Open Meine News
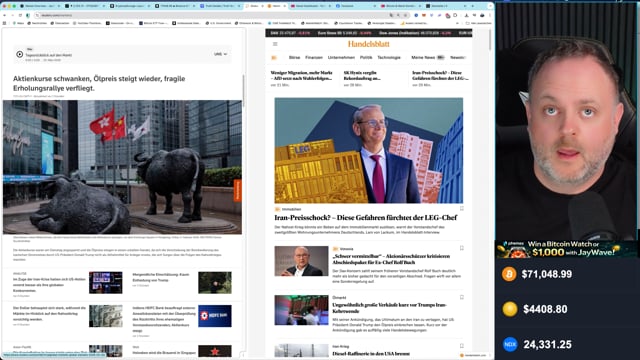Image resolution: width=640 pixels, height=360 pixels. 423,58
